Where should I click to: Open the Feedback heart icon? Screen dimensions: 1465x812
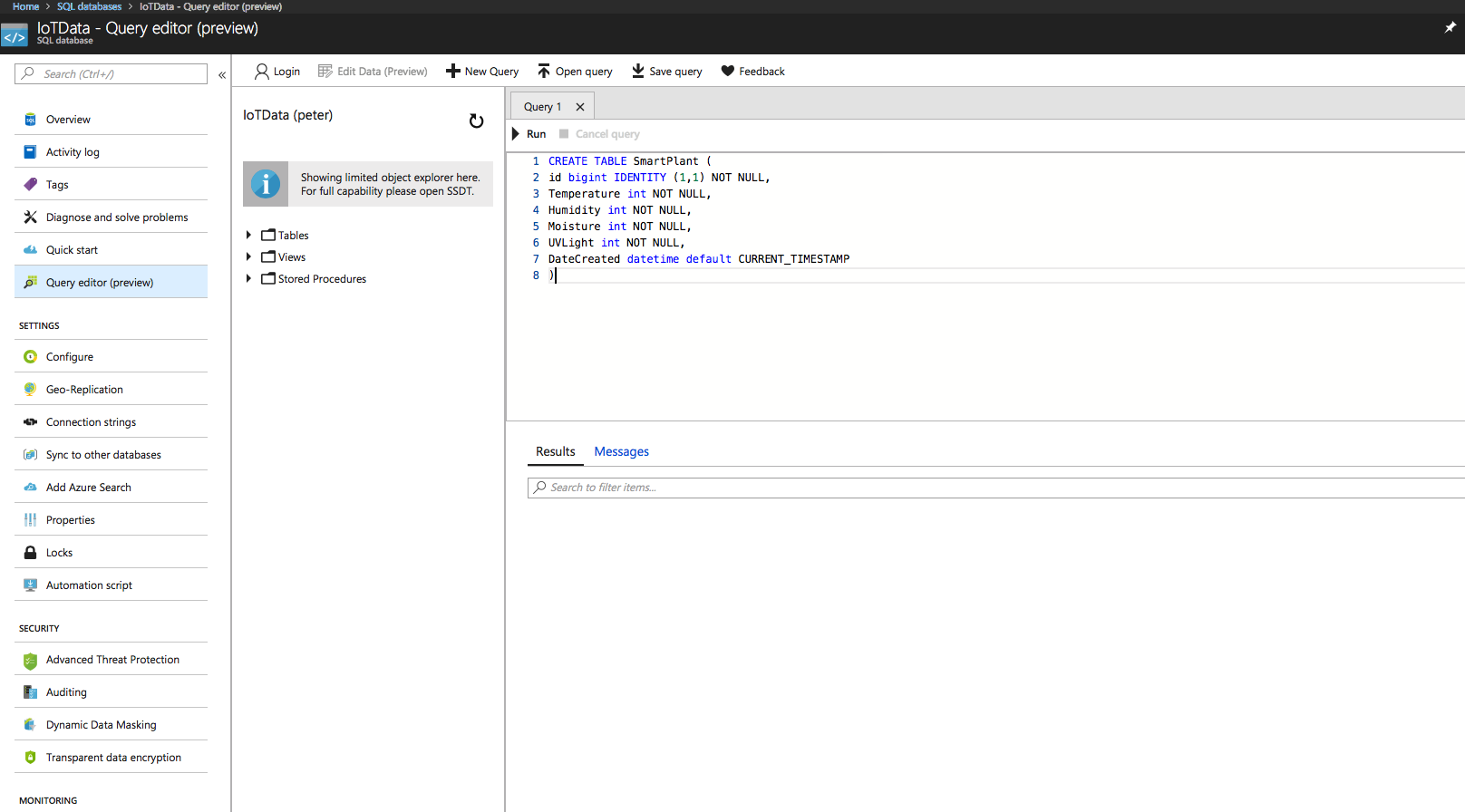point(752,72)
